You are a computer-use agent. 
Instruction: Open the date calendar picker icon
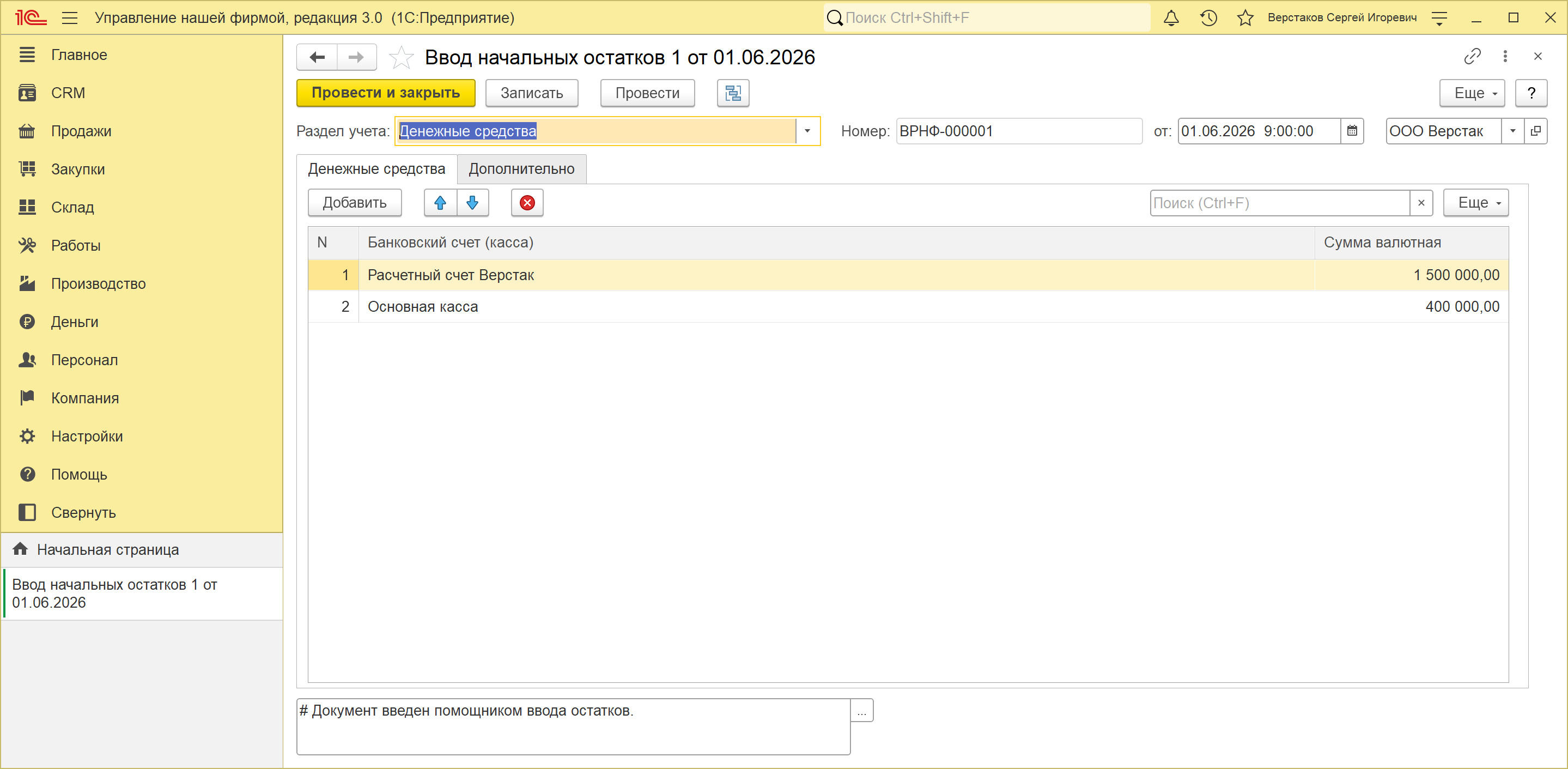pyautogui.click(x=1352, y=131)
